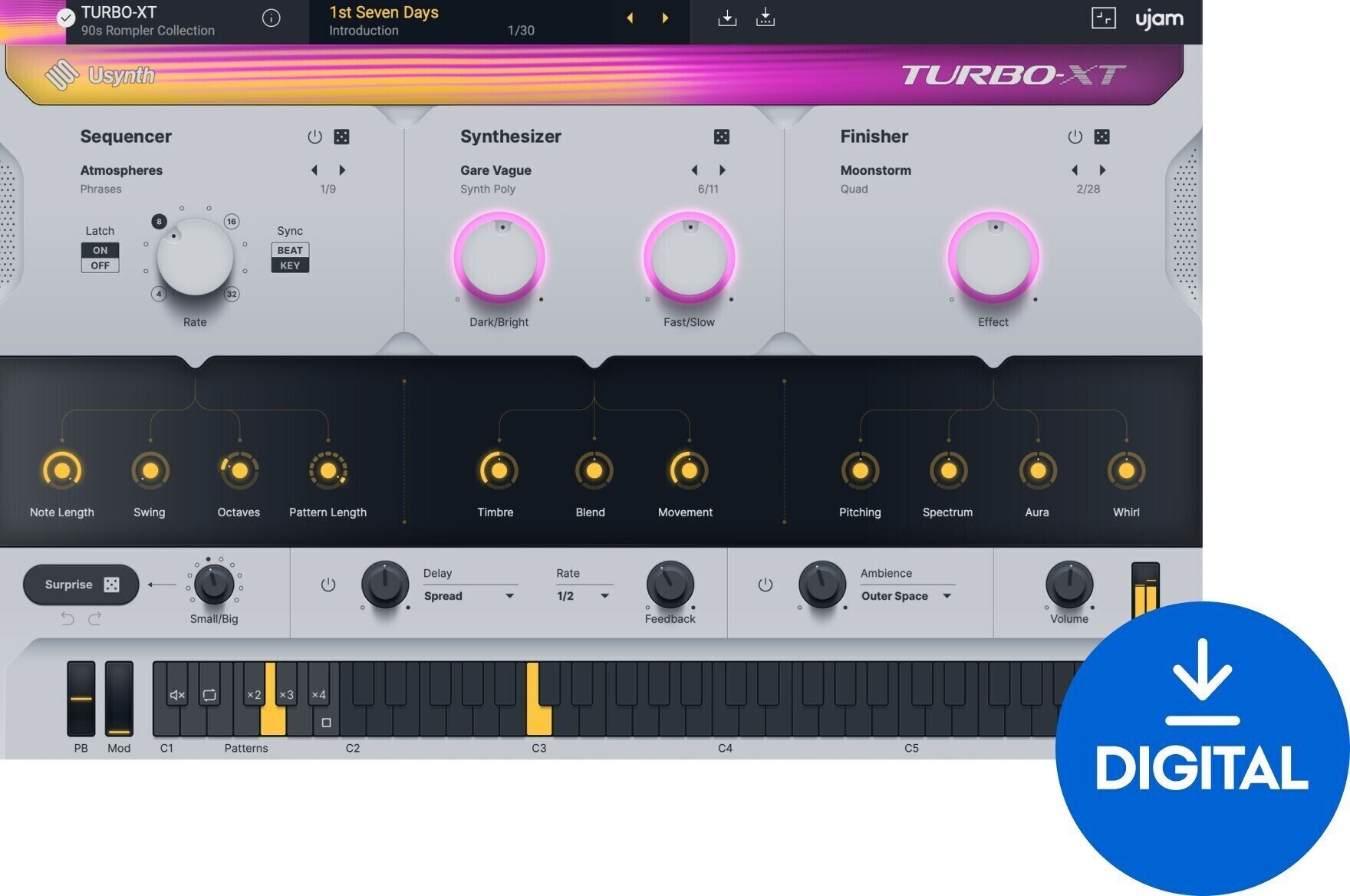Image resolution: width=1350 pixels, height=896 pixels.
Task: Select the x3 pattern key
Action: tap(286, 695)
